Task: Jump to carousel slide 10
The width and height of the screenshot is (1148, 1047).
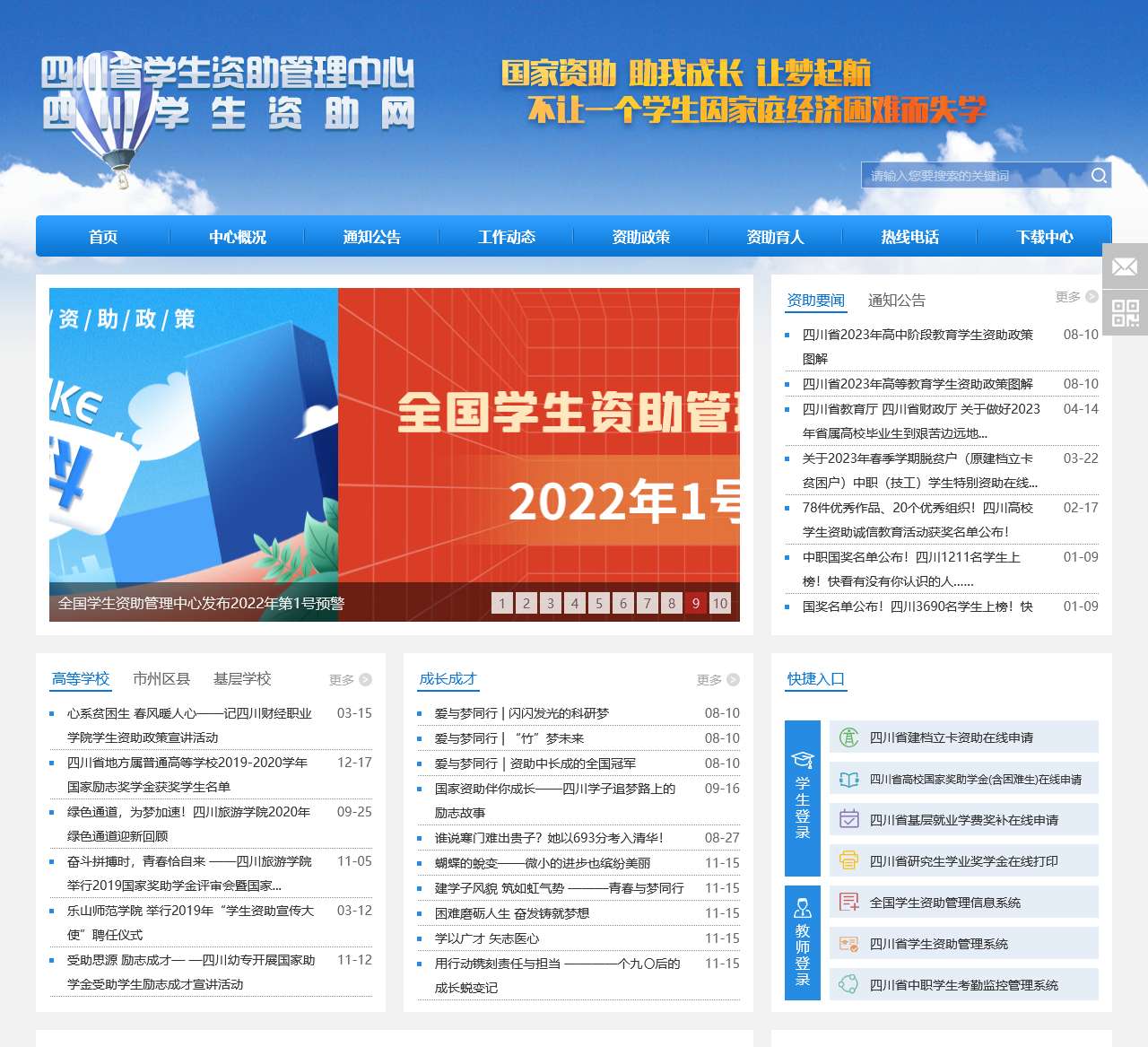Action: [x=720, y=603]
